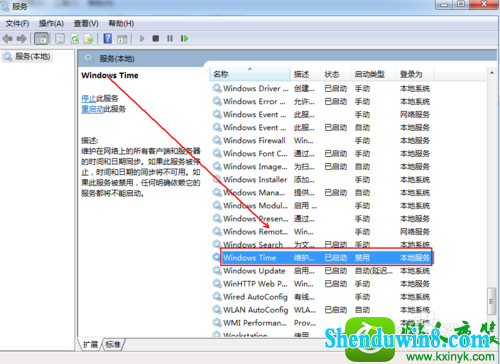Sort by the 状态 column header
Image resolution: width=500 pixels, height=364 pixels.
point(336,74)
